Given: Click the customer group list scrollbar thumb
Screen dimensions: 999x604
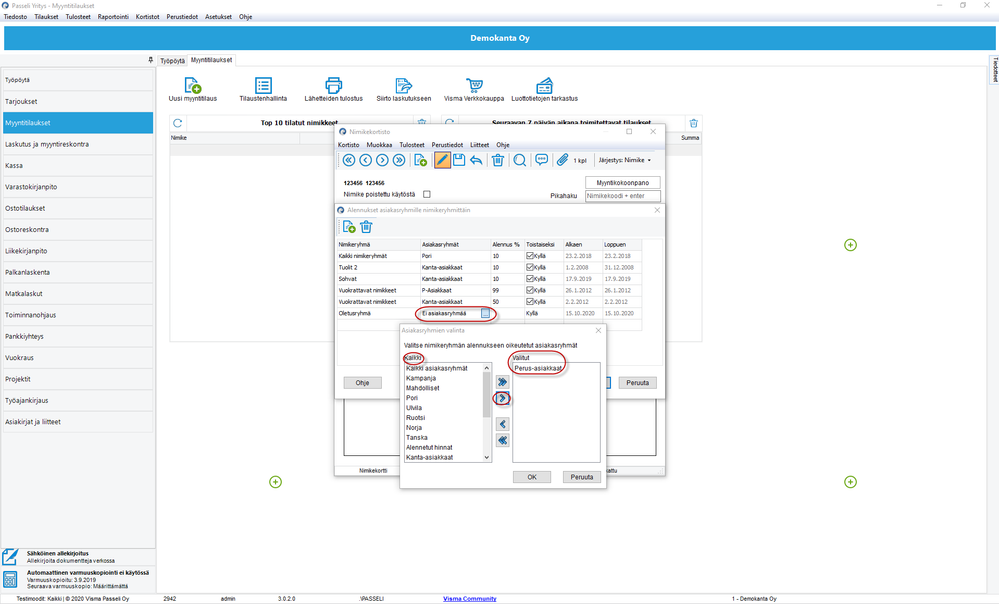Looking at the screenshot, I should 487,394.
